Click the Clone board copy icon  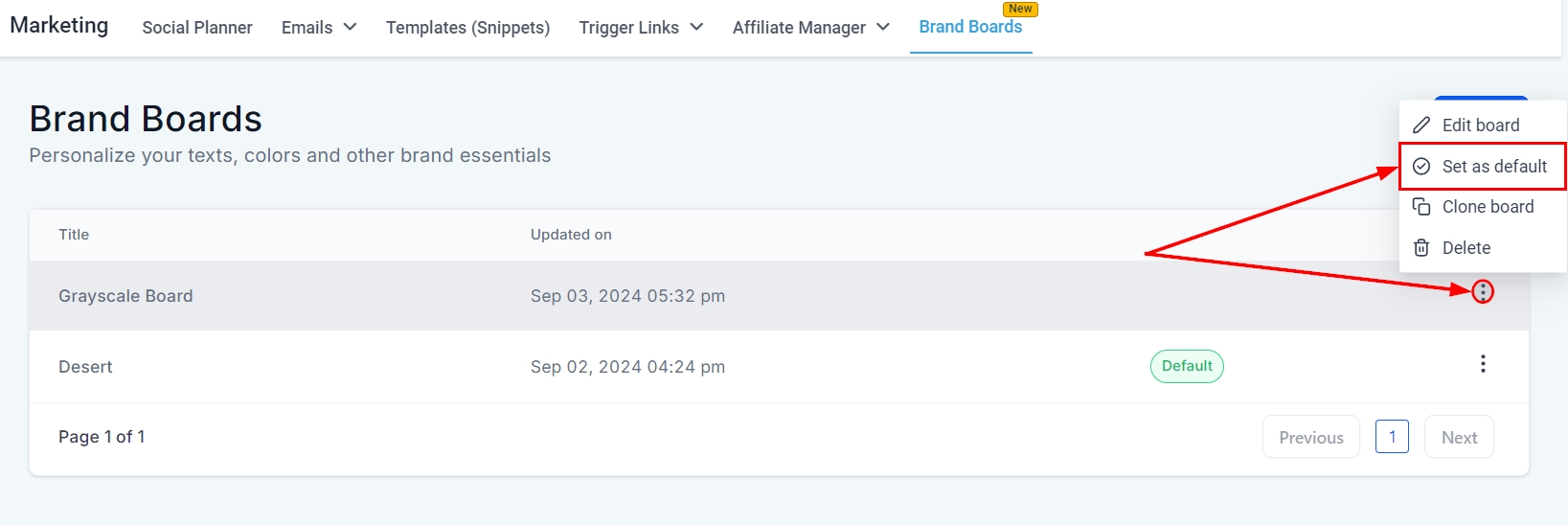pyautogui.click(x=1421, y=207)
